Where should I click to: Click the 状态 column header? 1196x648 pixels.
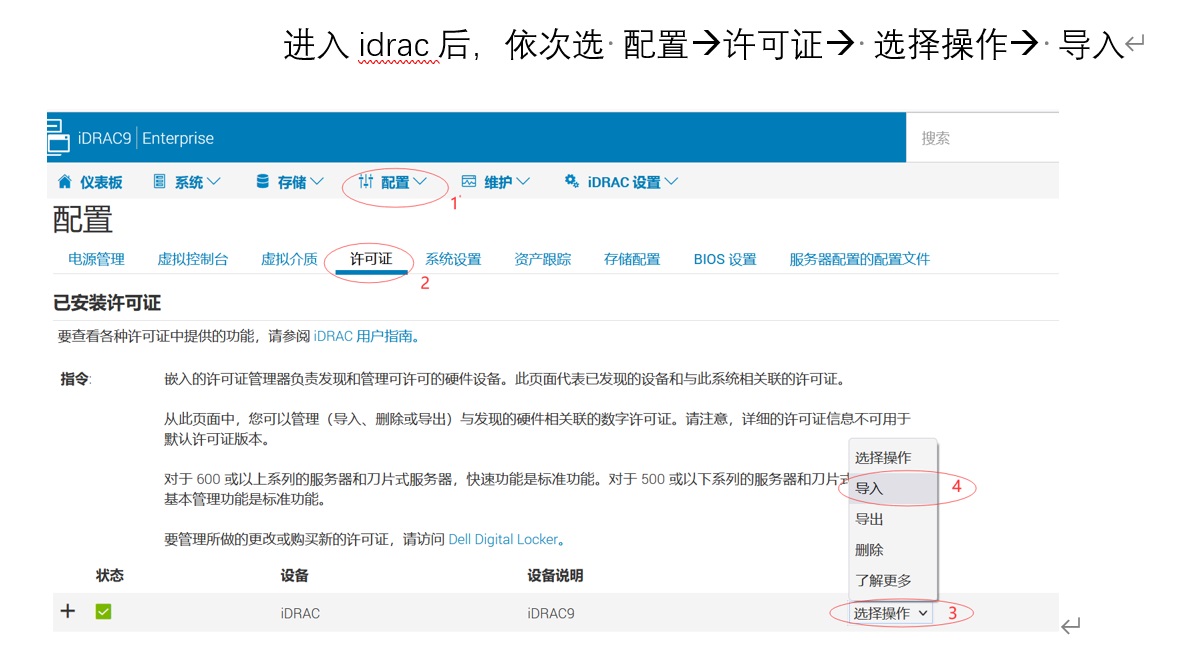(x=110, y=576)
